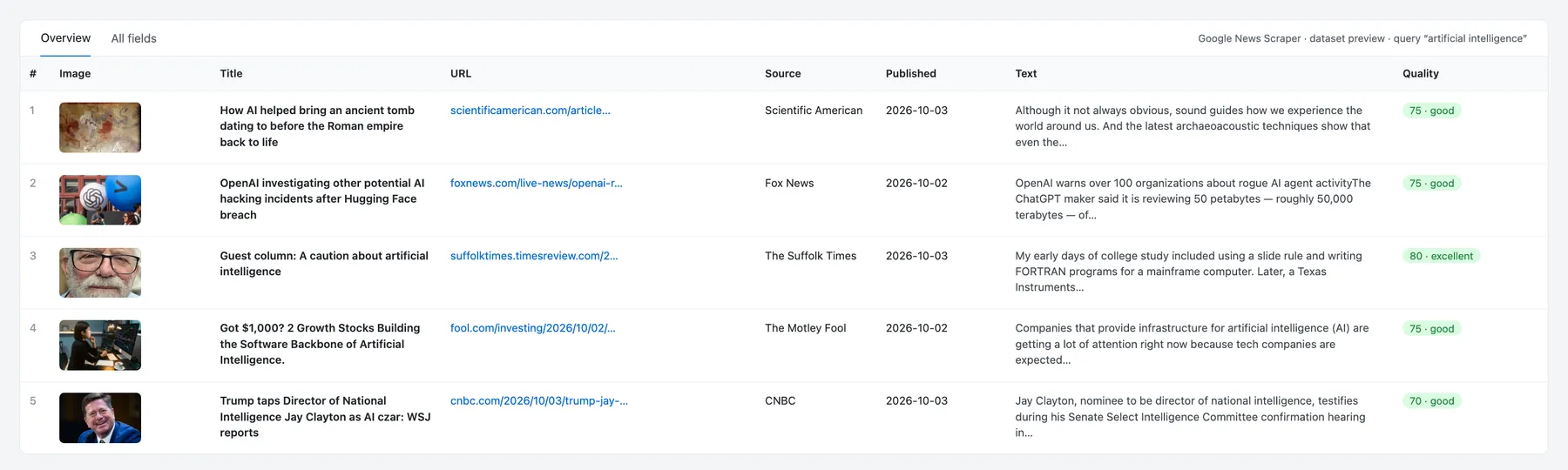Click the Published column header

[911, 74]
